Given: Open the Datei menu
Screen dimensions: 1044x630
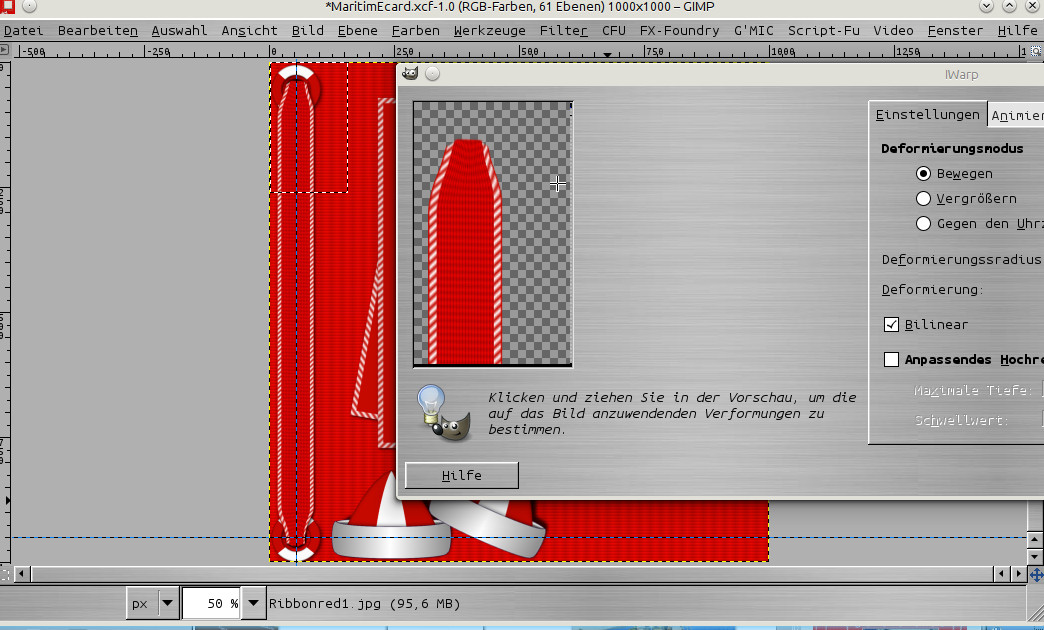Looking at the screenshot, I should tap(23, 31).
